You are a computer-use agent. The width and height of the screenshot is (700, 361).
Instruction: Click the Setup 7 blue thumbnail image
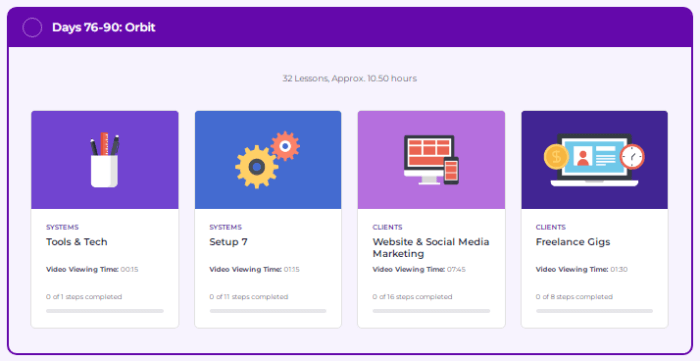pos(268,160)
